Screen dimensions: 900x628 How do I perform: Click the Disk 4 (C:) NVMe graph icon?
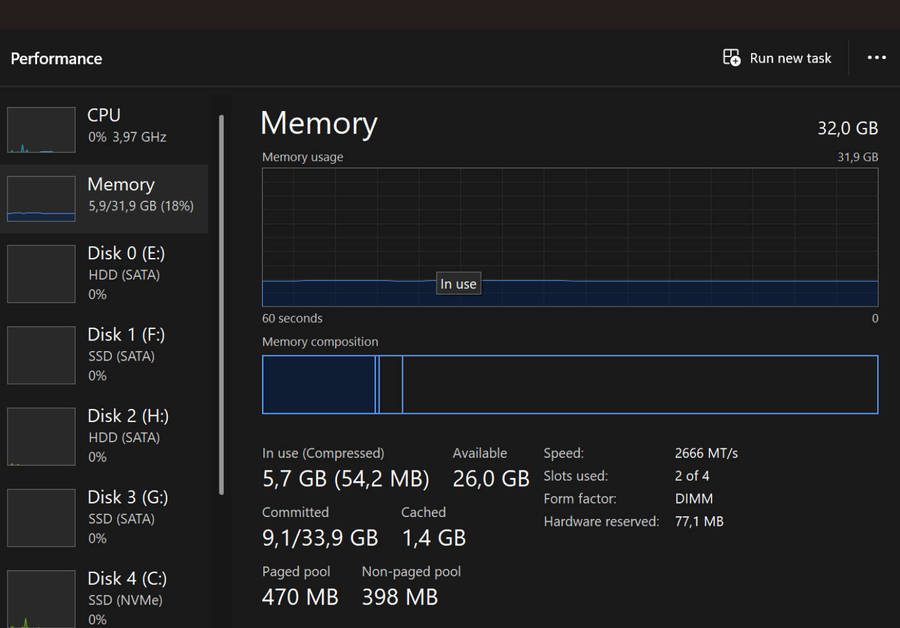[x=40, y=598]
